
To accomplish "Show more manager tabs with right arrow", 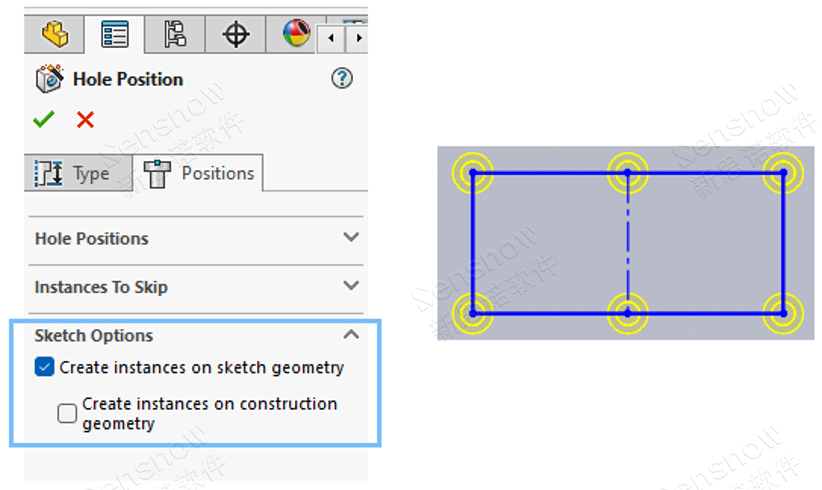I will (358, 38).
